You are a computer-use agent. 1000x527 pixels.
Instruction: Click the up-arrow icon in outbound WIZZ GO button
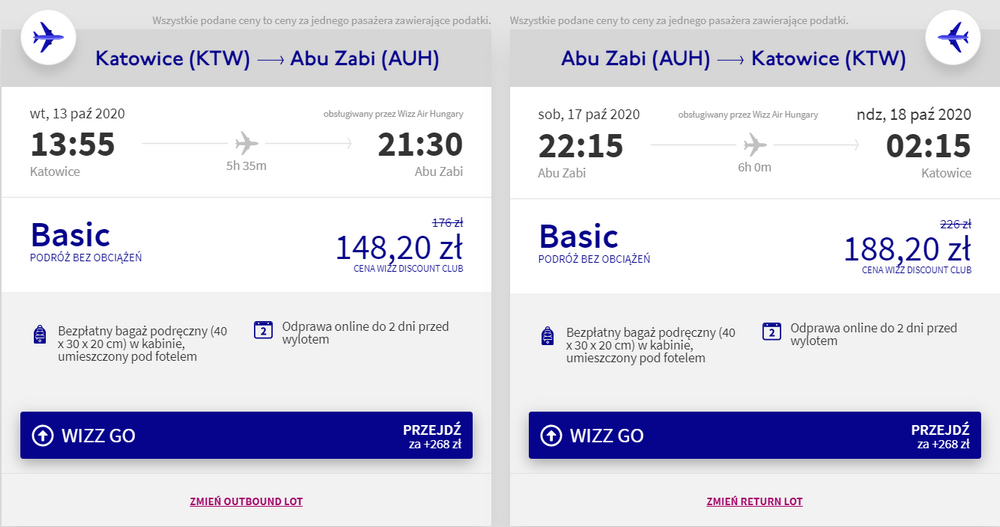click(43, 435)
